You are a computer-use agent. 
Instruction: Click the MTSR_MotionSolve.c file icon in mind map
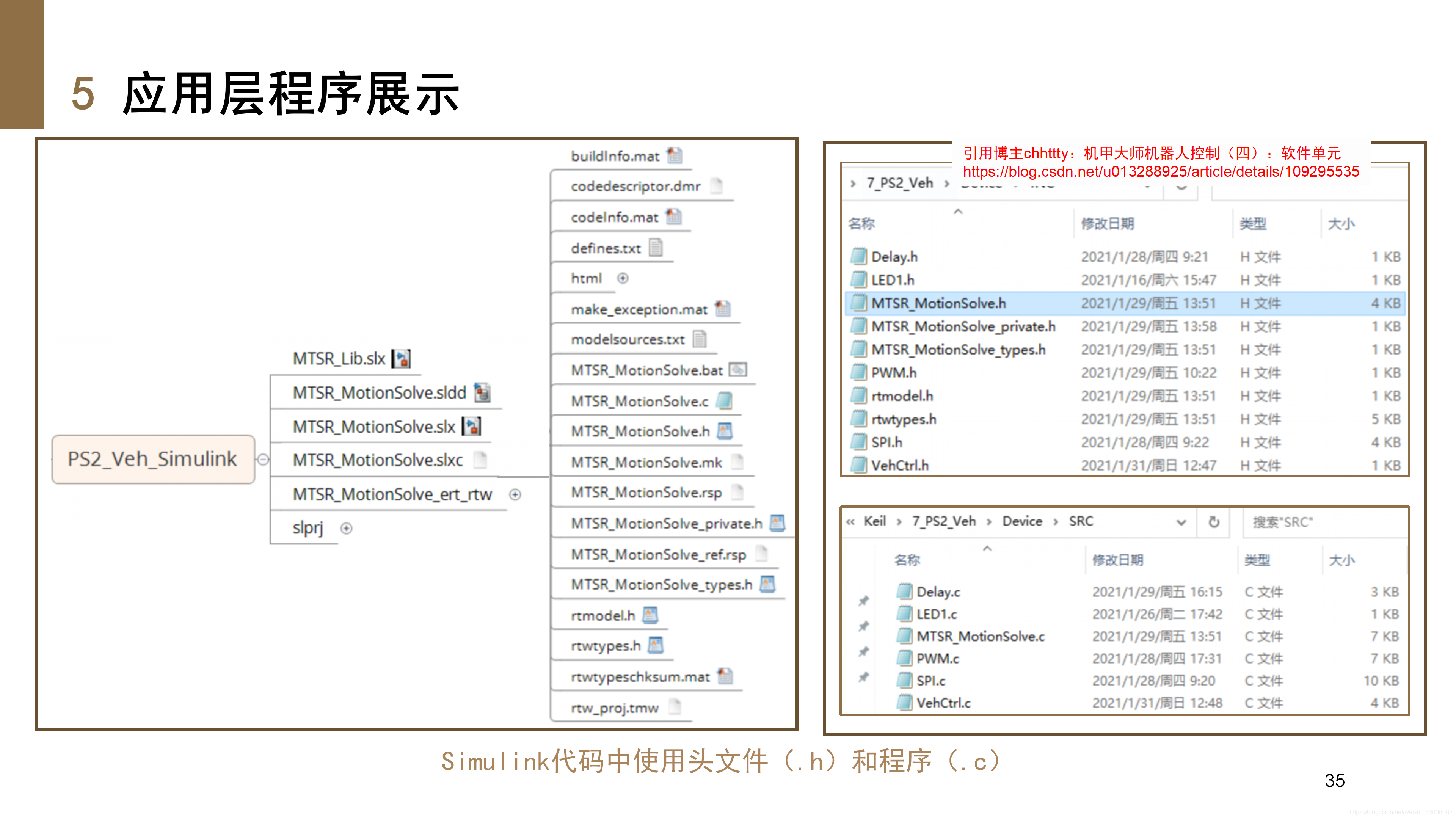pyautogui.click(x=724, y=401)
